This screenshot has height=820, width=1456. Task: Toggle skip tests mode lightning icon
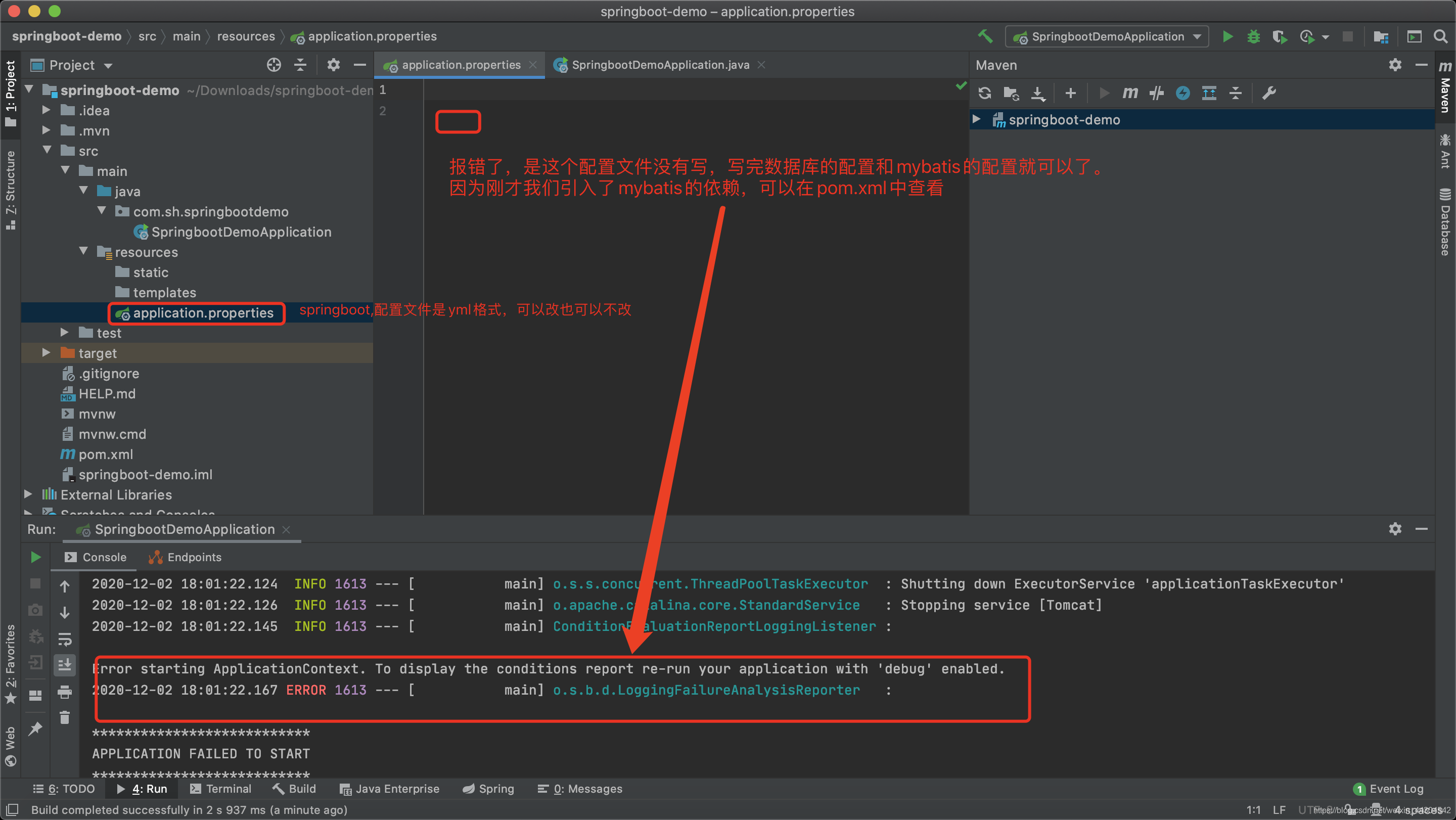[1182, 93]
